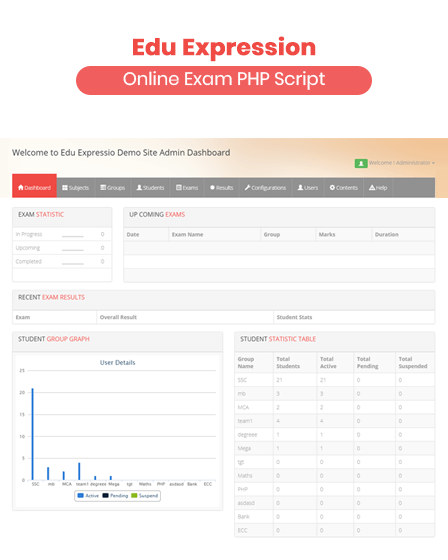Select the team1 row in statistic table

point(335,421)
